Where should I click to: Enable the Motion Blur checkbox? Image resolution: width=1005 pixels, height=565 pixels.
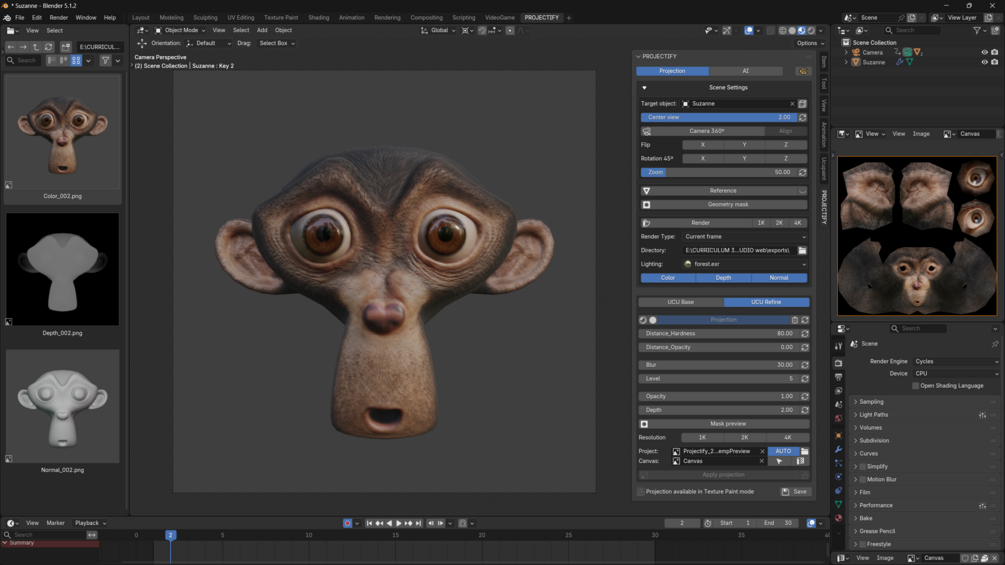click(863, 479)
